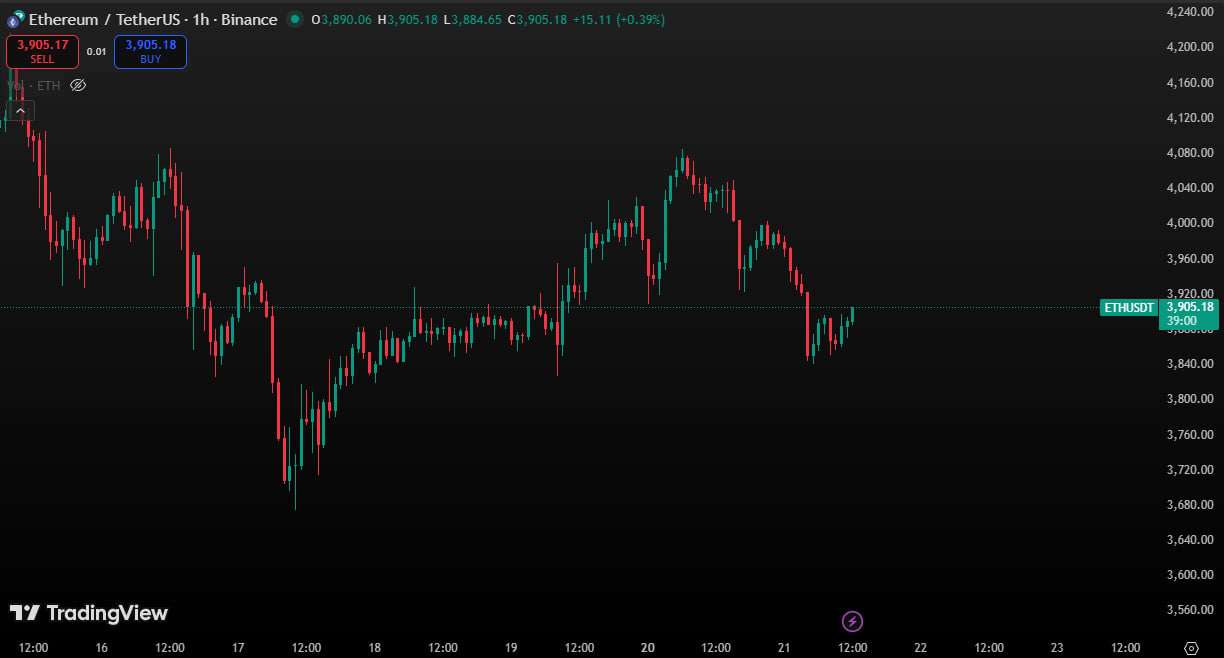Toggle Vol ETH indicator visibility eye icon
1224x658 pixels.
click(78, 86)
